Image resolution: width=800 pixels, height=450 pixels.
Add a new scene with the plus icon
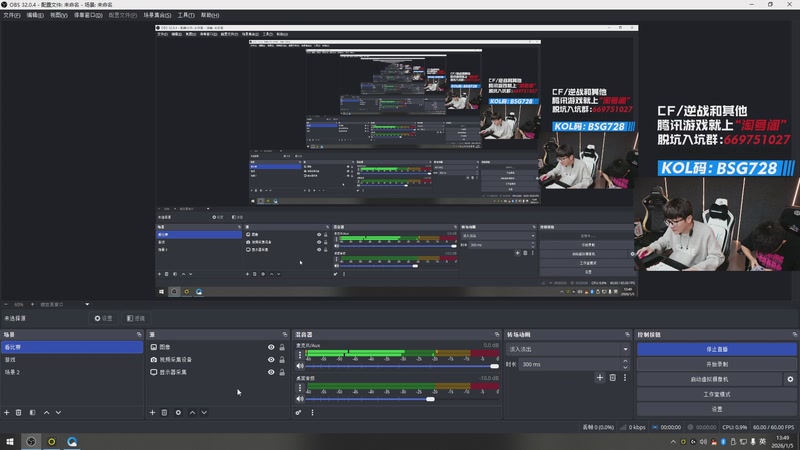click(x=7, y=412)
